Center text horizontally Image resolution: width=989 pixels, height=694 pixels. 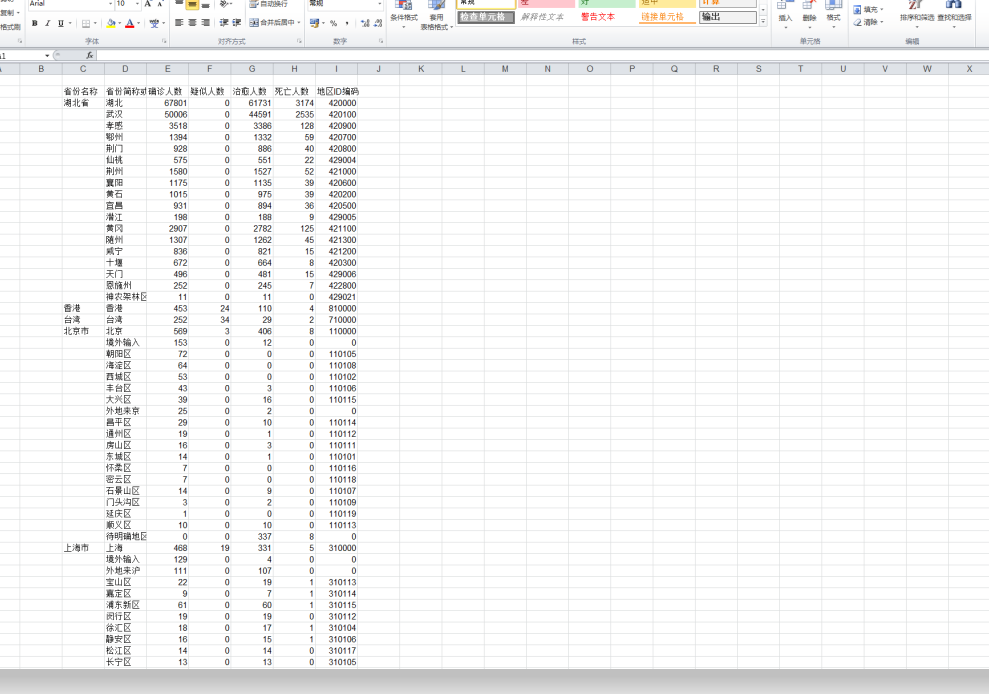pos(192,23)
